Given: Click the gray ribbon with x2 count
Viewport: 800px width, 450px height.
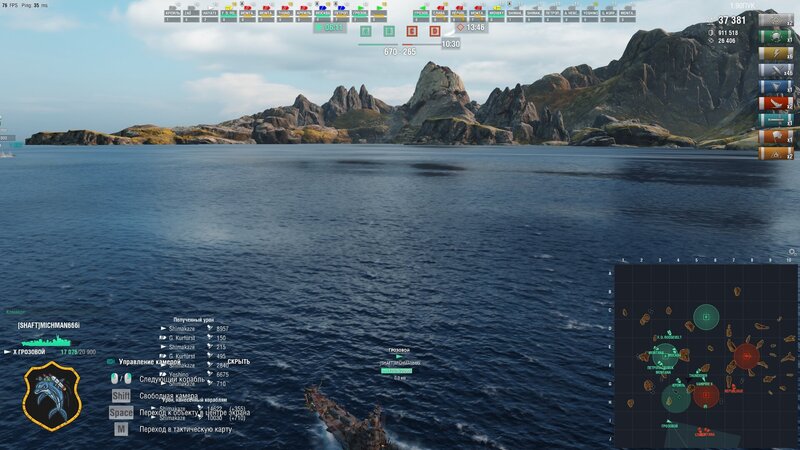Looking at the screenshot, I should (776, 20).
